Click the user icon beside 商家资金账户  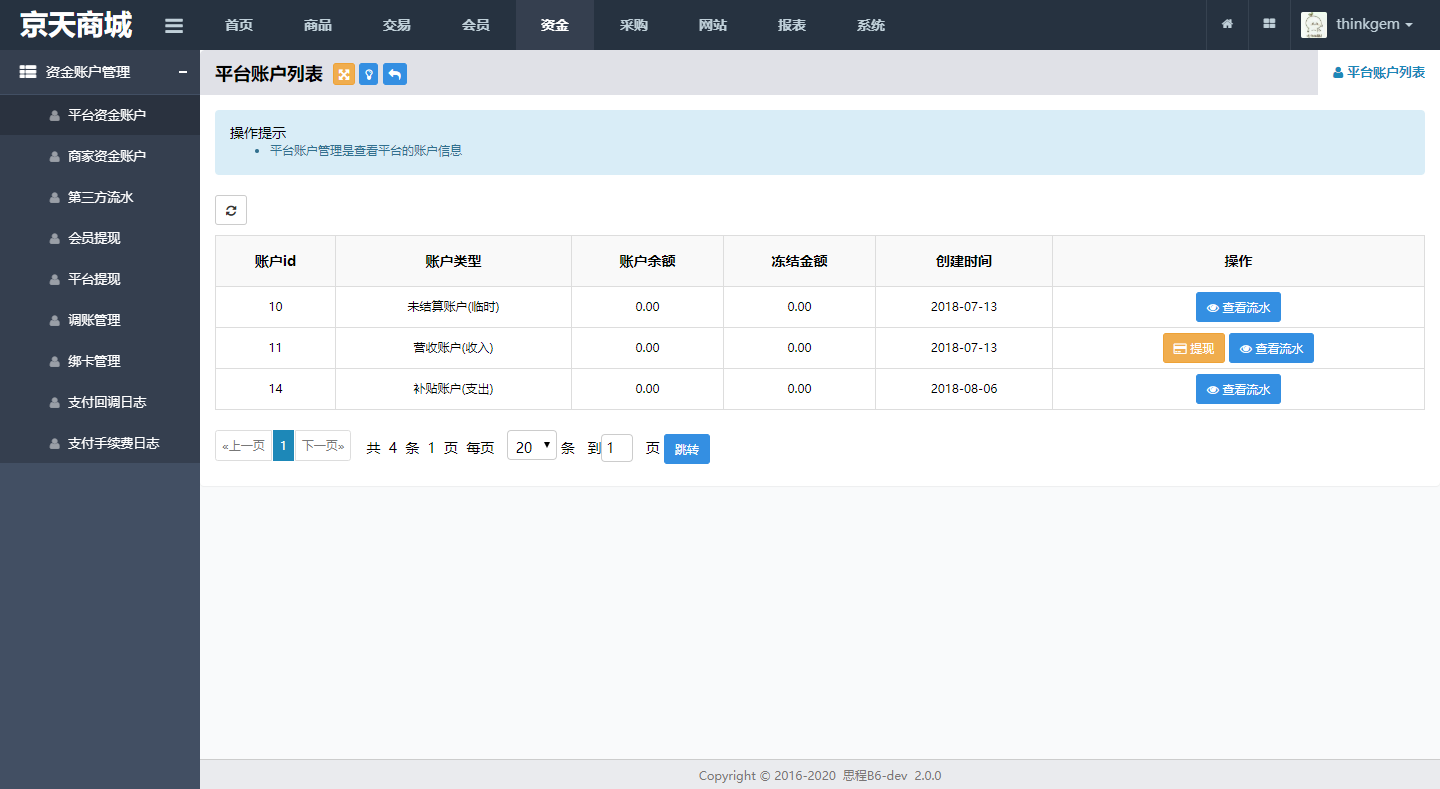pos(55,157)
